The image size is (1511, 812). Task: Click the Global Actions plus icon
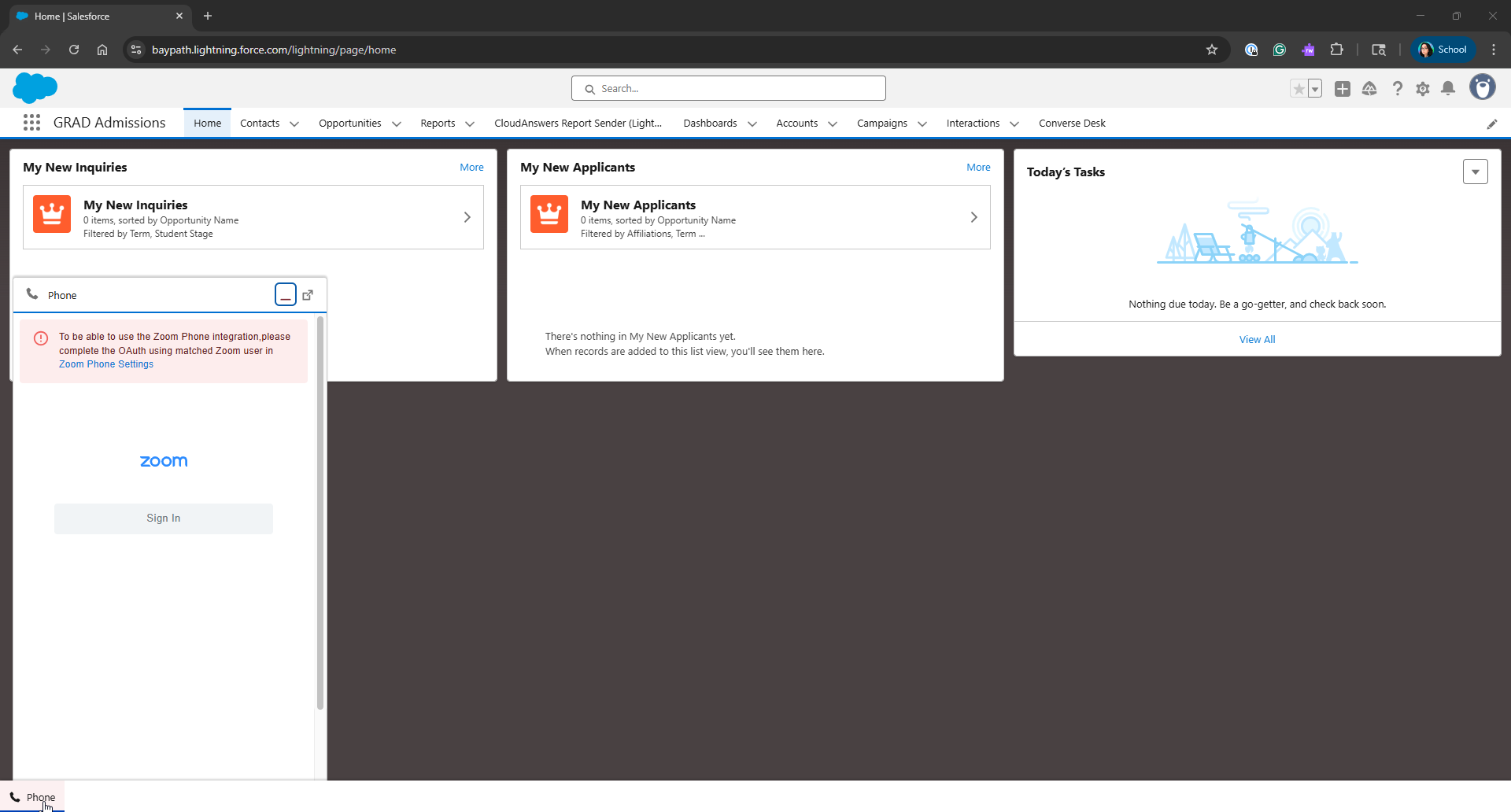1343,89
